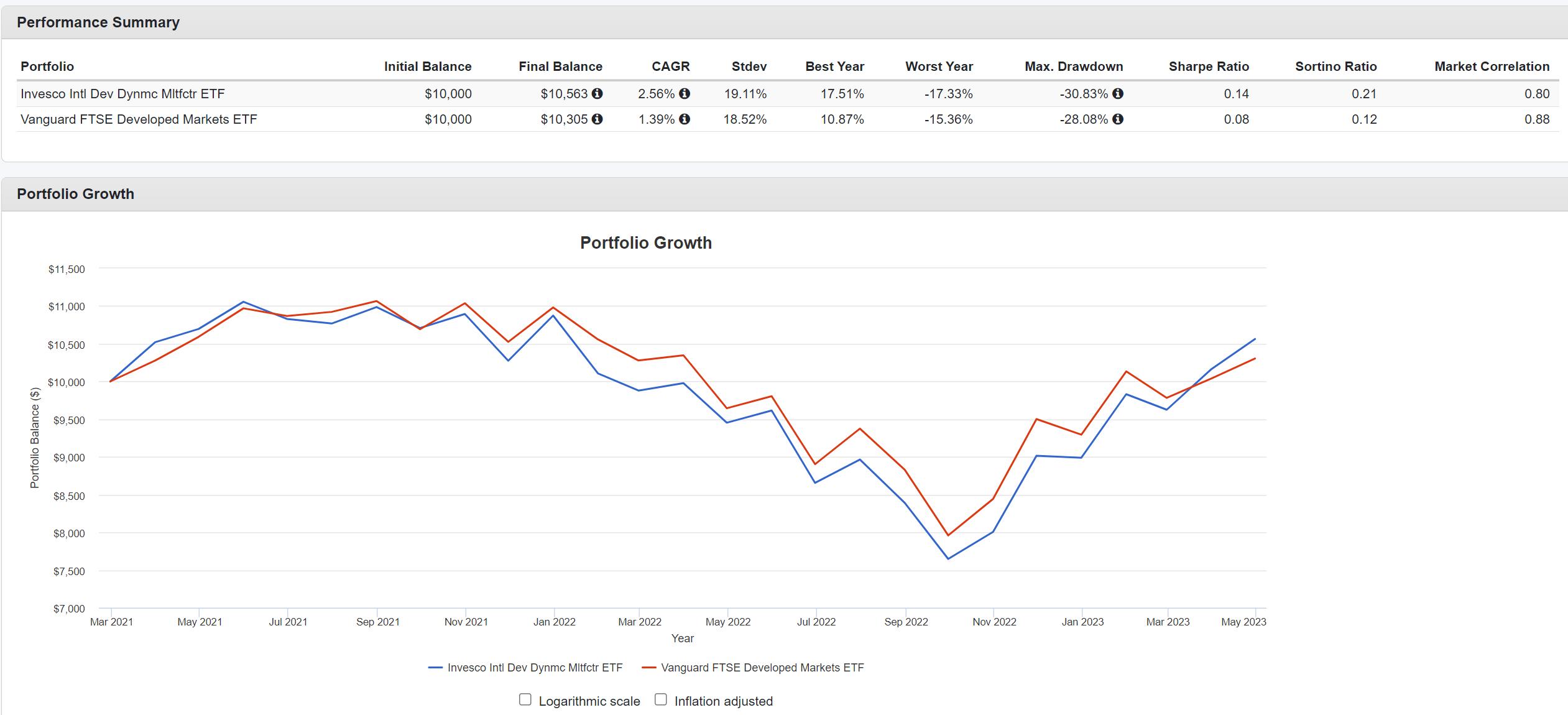
Task: Open the Invesco Intl Dev Dynmc Mltfctr ETF link
Action: (x=122, y=94)
